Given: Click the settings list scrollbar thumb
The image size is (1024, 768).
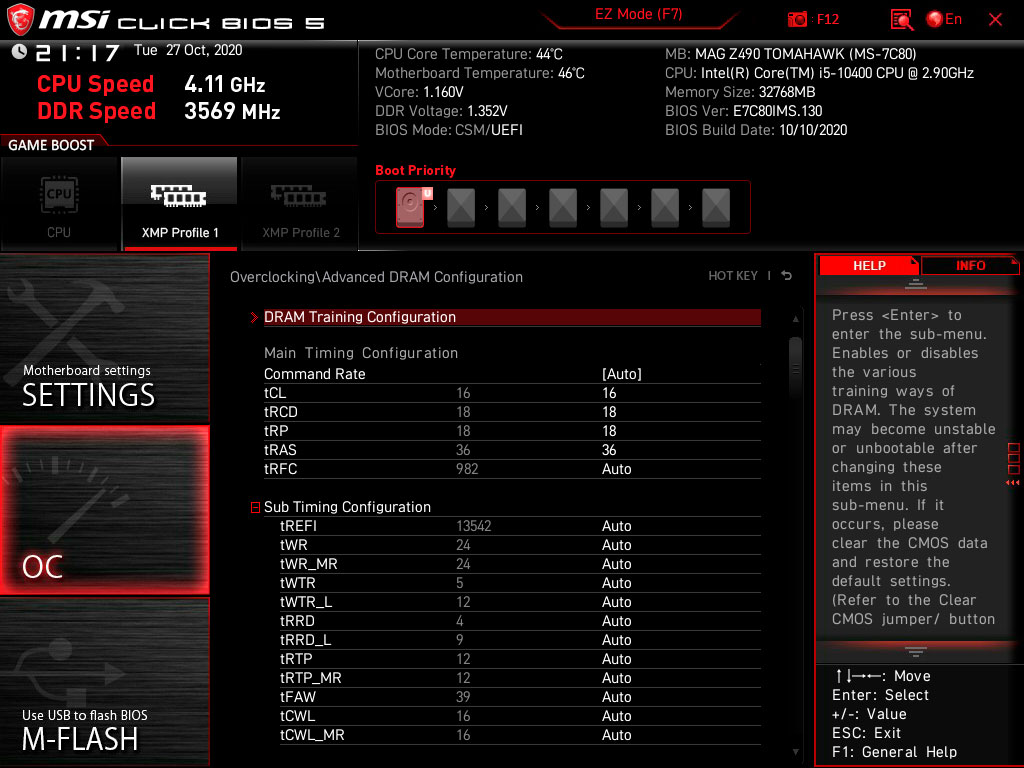Looking at the screenshot, I should (x=795, y=368).
